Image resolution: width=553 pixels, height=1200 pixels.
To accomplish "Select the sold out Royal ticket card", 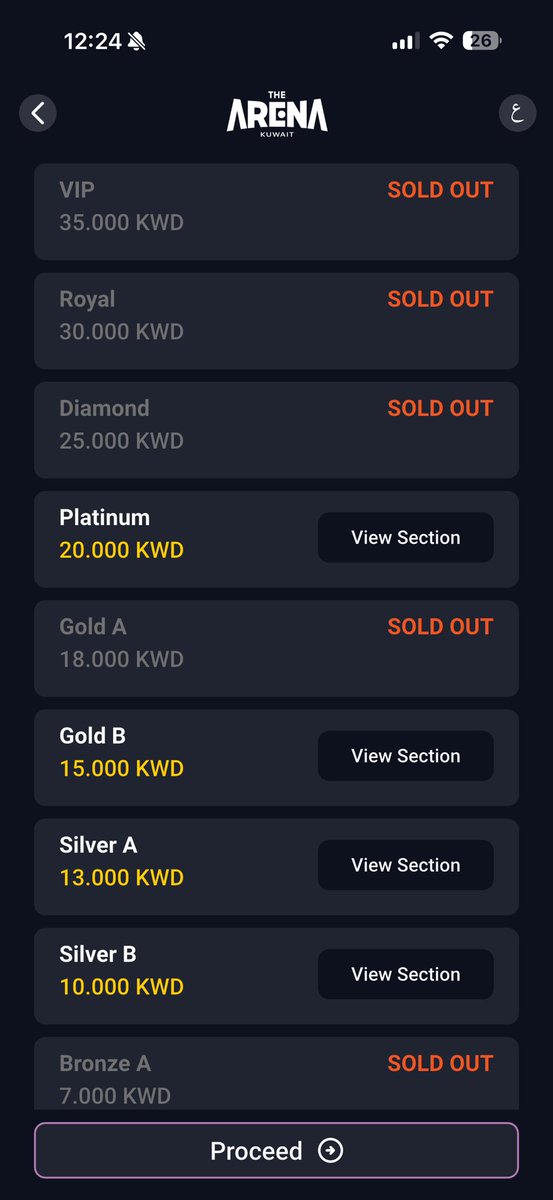I will pos(277,321).
